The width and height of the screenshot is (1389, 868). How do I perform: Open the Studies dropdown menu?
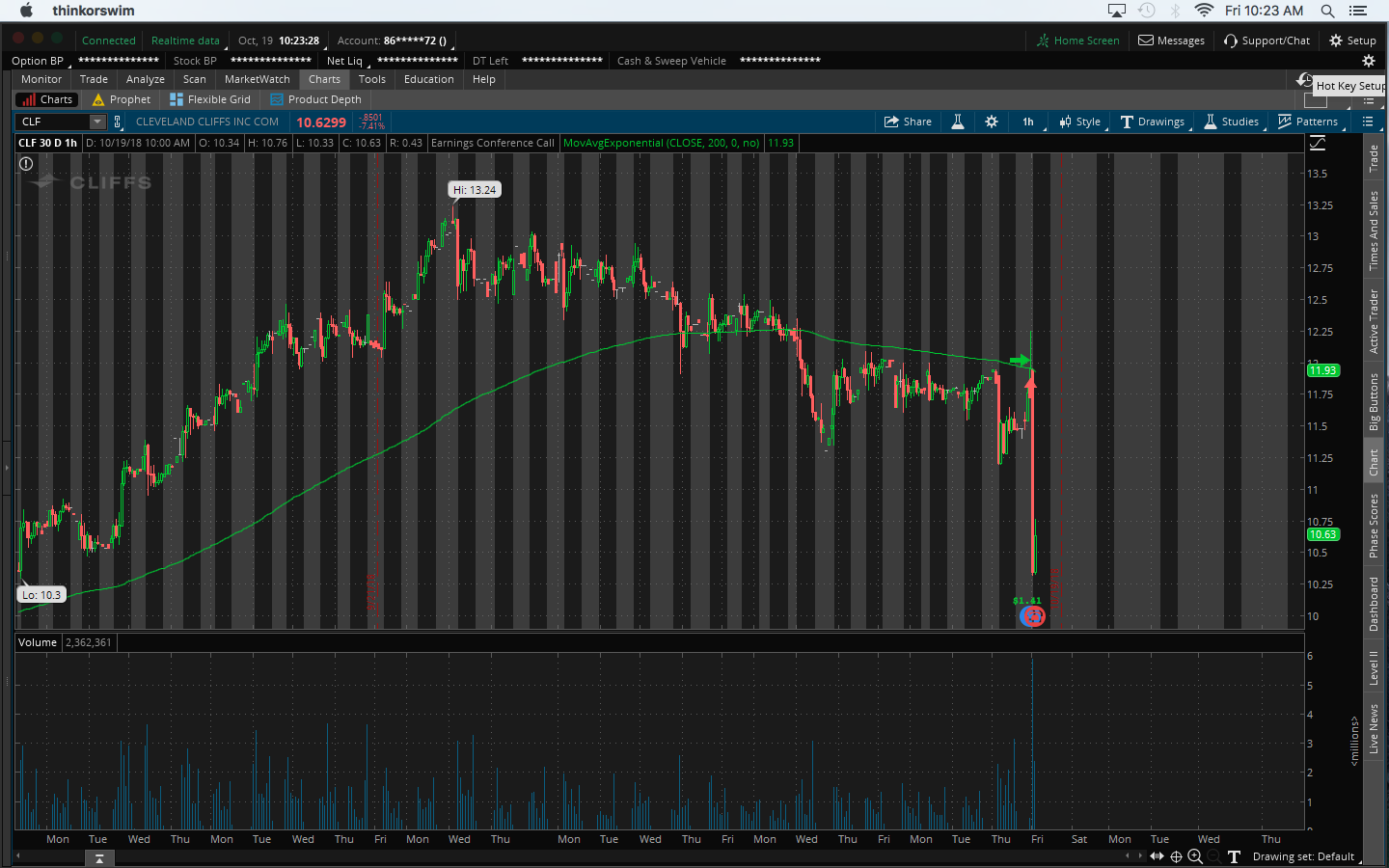point(1232,122)
